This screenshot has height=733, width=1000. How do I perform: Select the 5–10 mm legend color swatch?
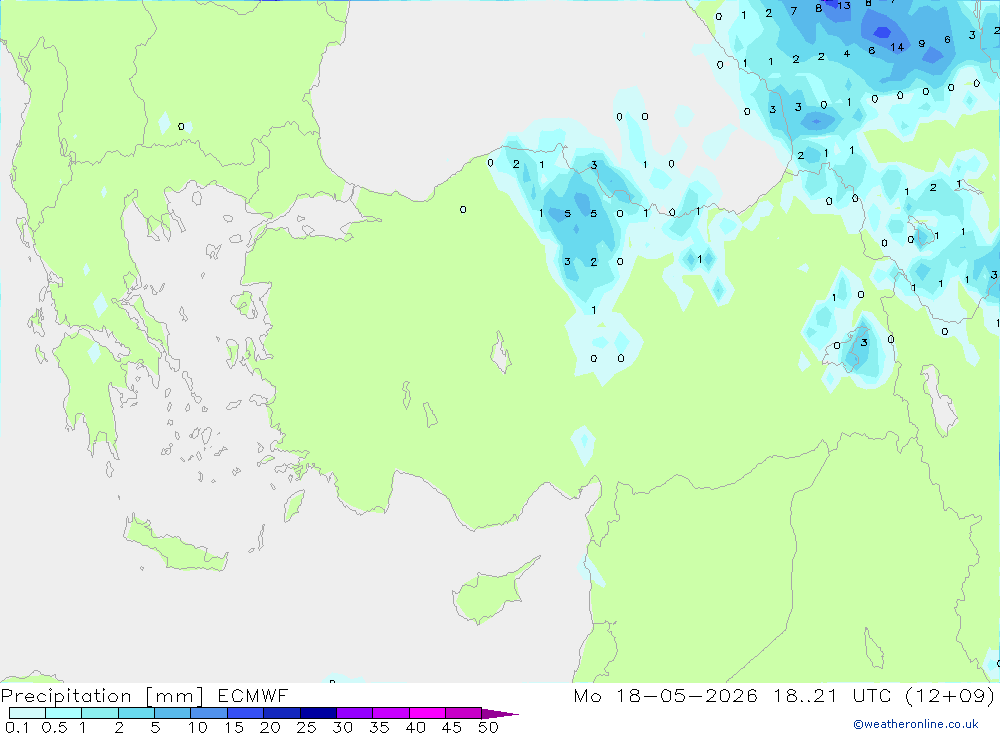[x=172, y=713]
